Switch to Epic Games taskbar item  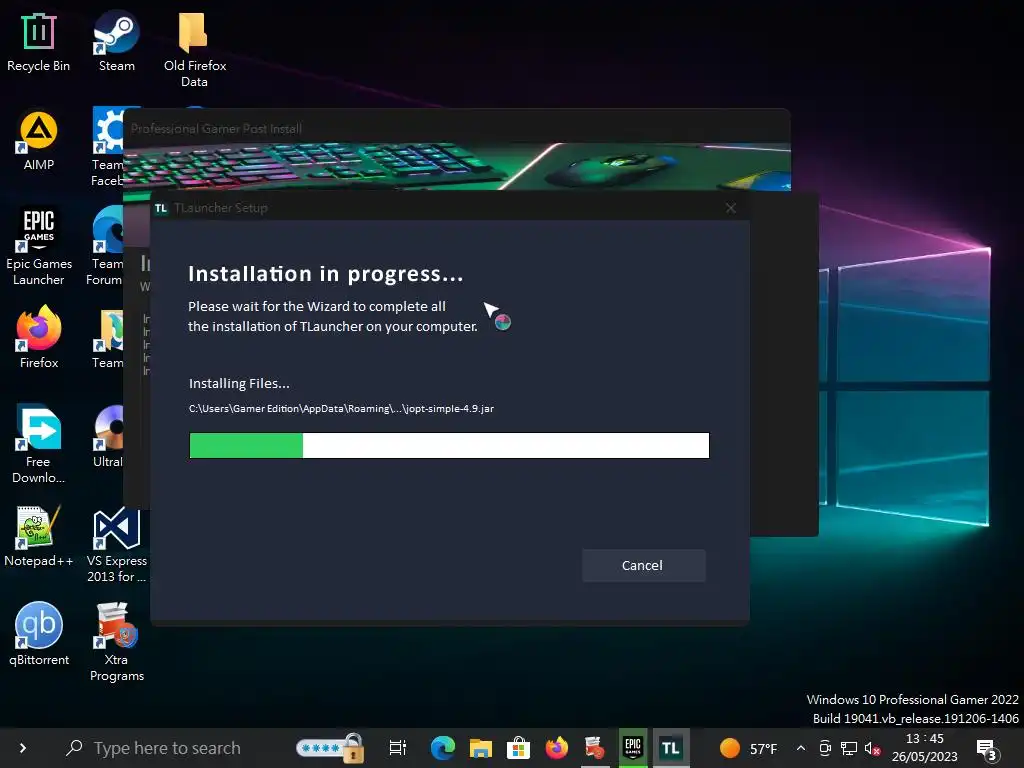[x=633, y=748]
